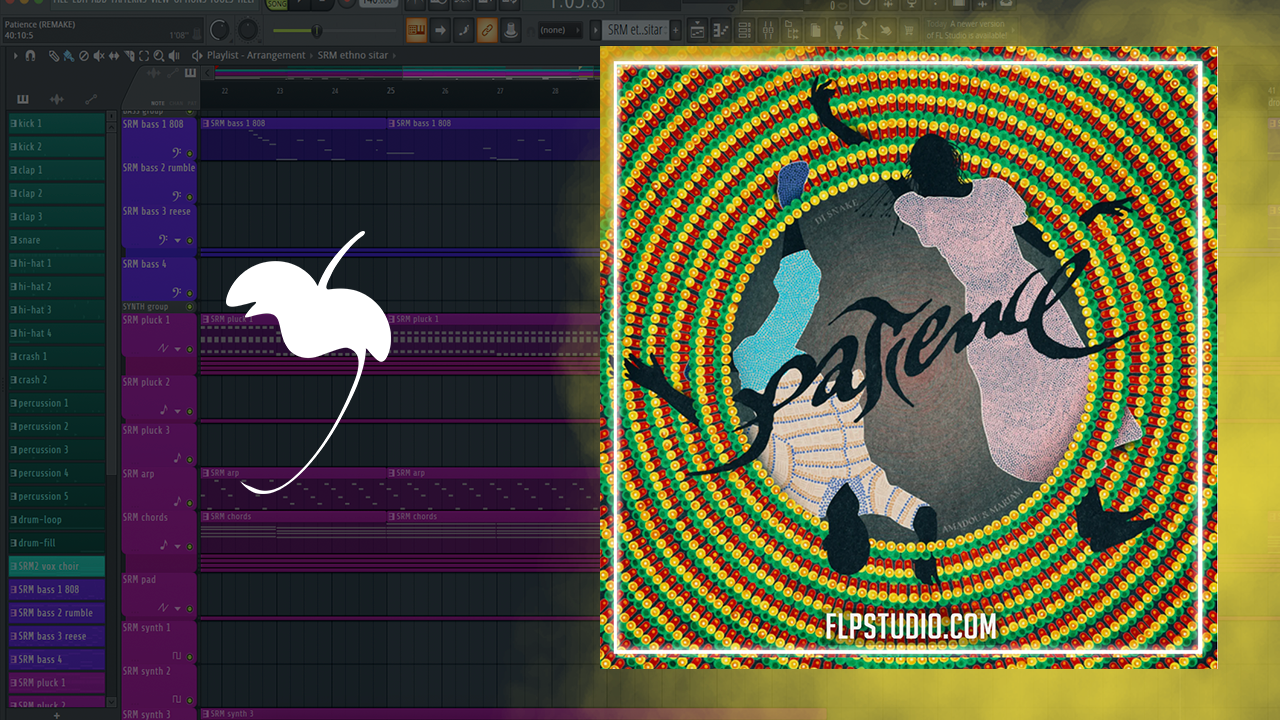Select the Playback speaker tool
The image size is (1280, 720).
click(174, 55)
